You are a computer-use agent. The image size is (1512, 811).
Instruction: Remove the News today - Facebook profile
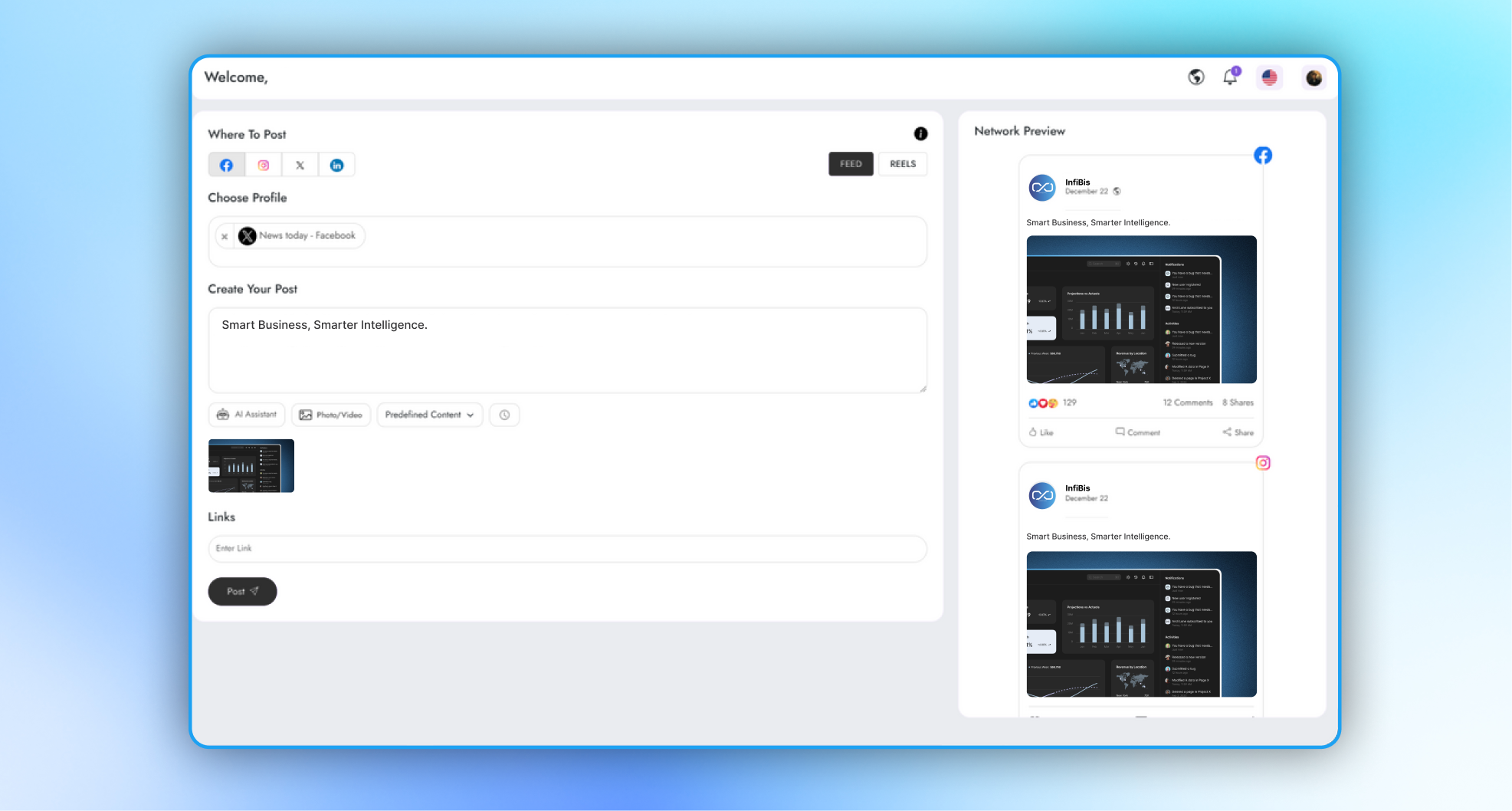225,236
